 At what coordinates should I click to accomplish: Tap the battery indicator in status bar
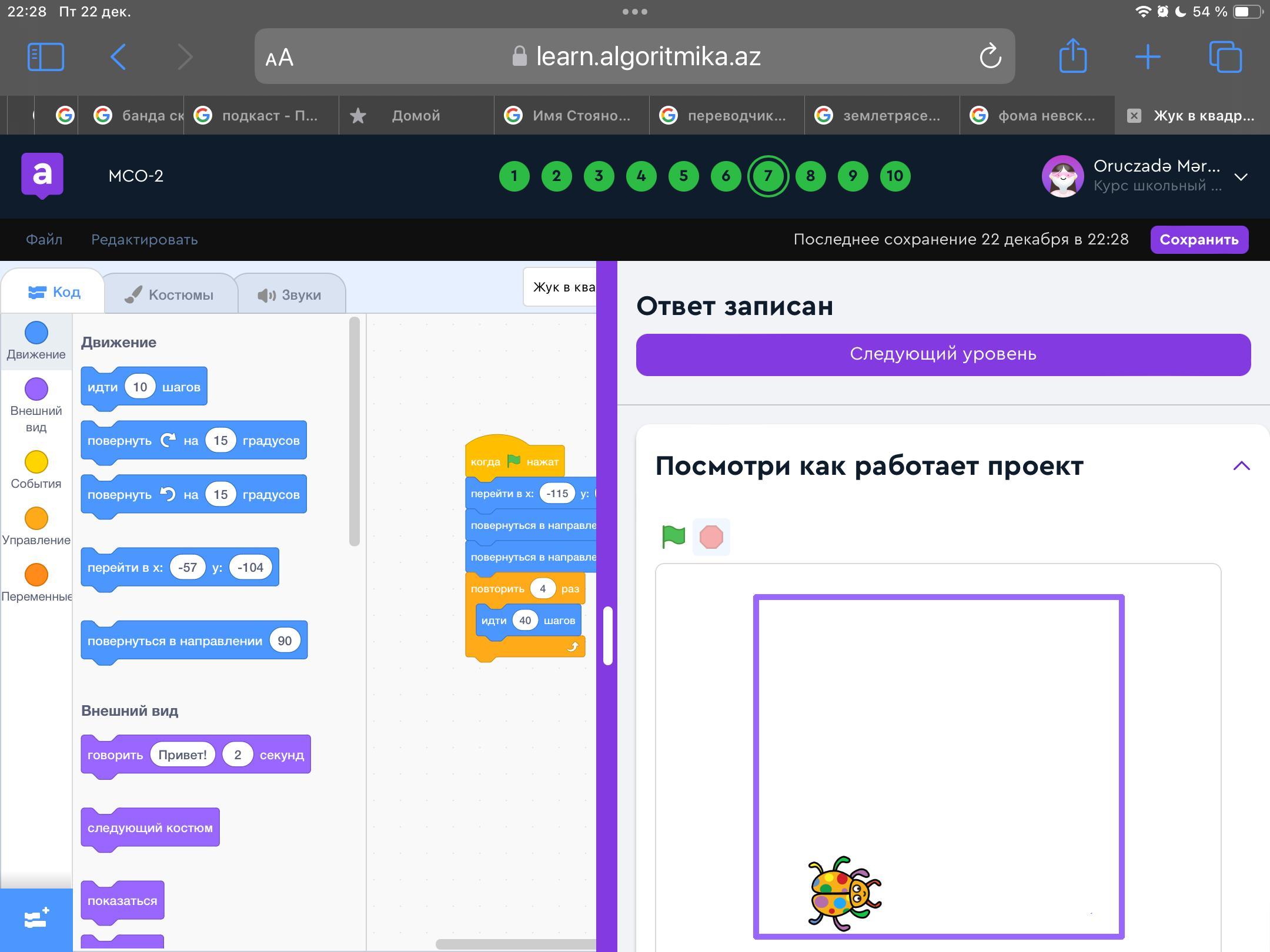[1248, 12]
